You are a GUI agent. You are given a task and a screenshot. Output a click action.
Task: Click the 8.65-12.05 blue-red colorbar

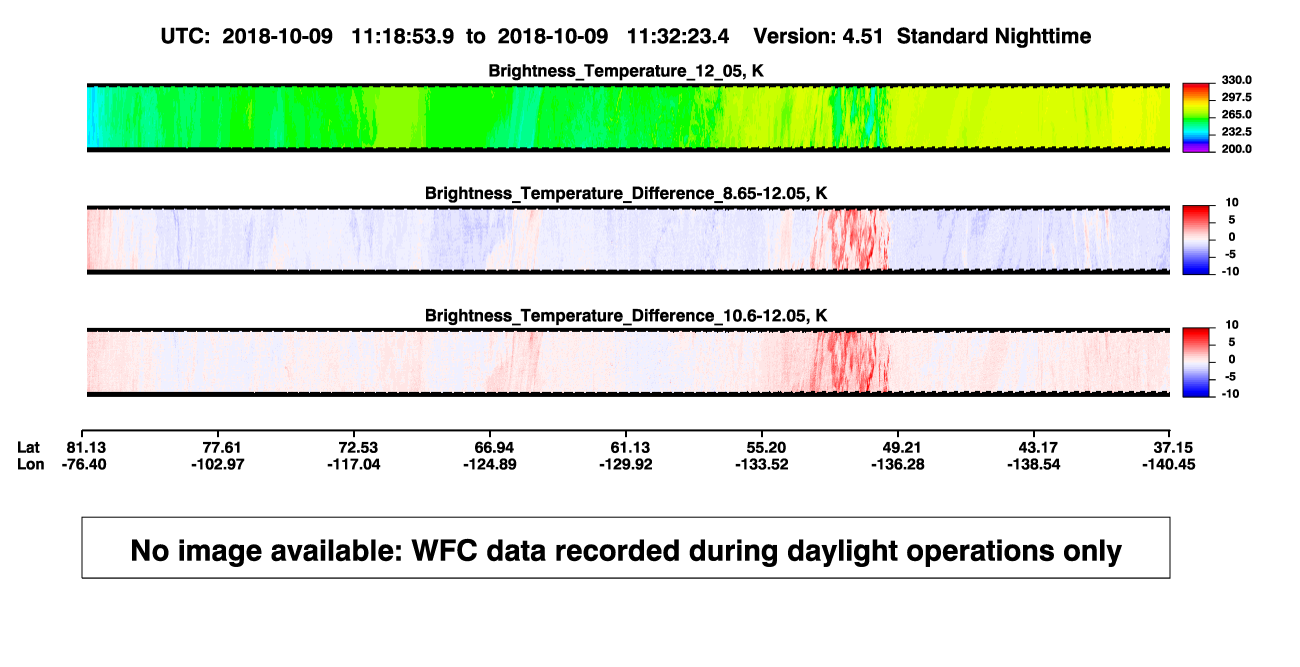click(x=1198, y=240)
